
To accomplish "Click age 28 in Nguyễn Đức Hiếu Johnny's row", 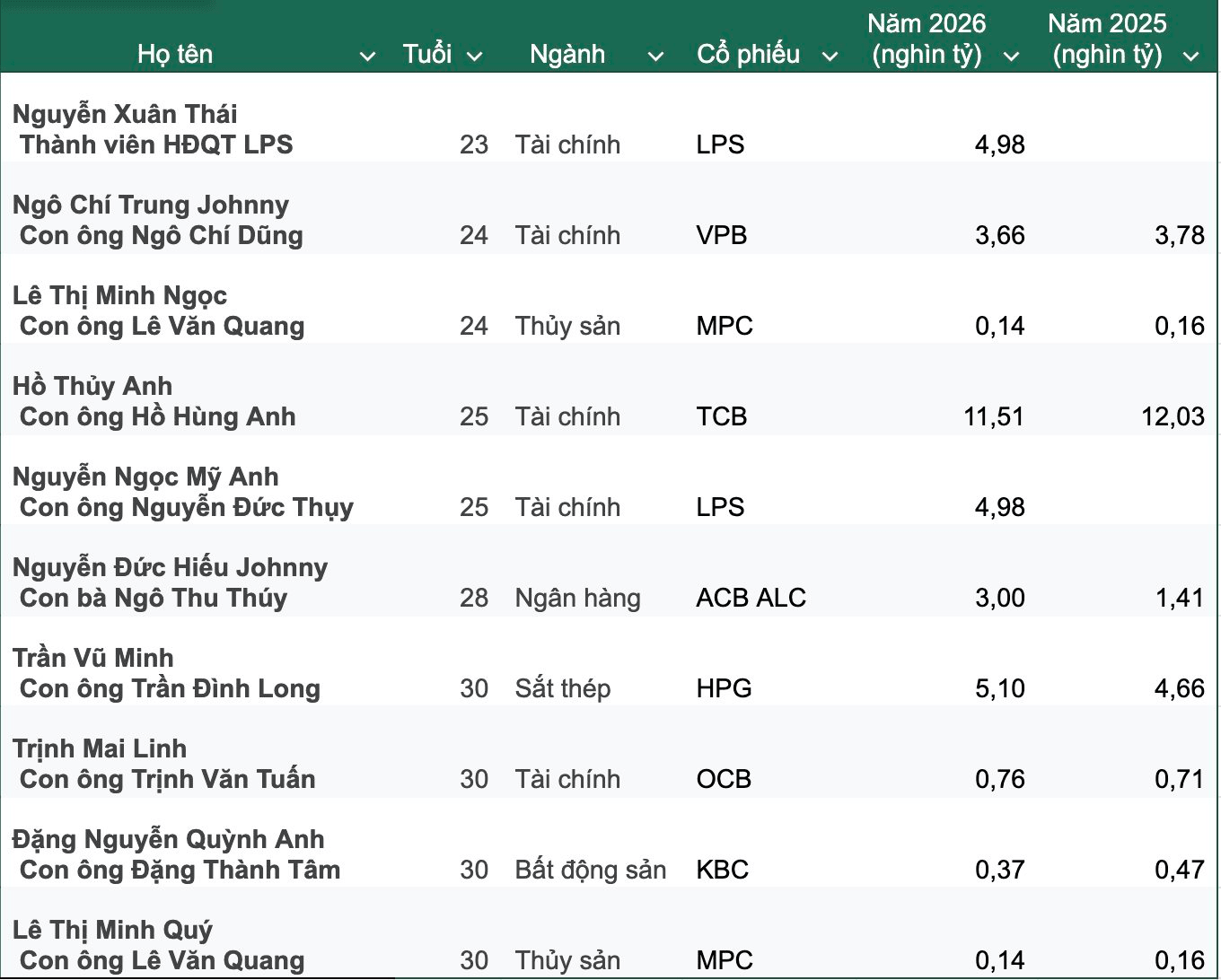I will (474, 598).
